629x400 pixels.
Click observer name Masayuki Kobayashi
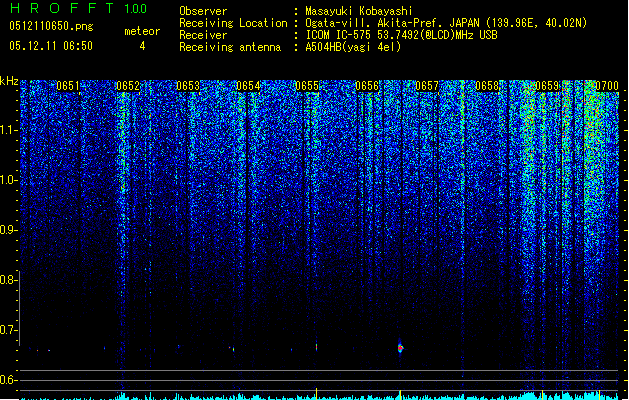pyautogui.click(x=359, y=11)
